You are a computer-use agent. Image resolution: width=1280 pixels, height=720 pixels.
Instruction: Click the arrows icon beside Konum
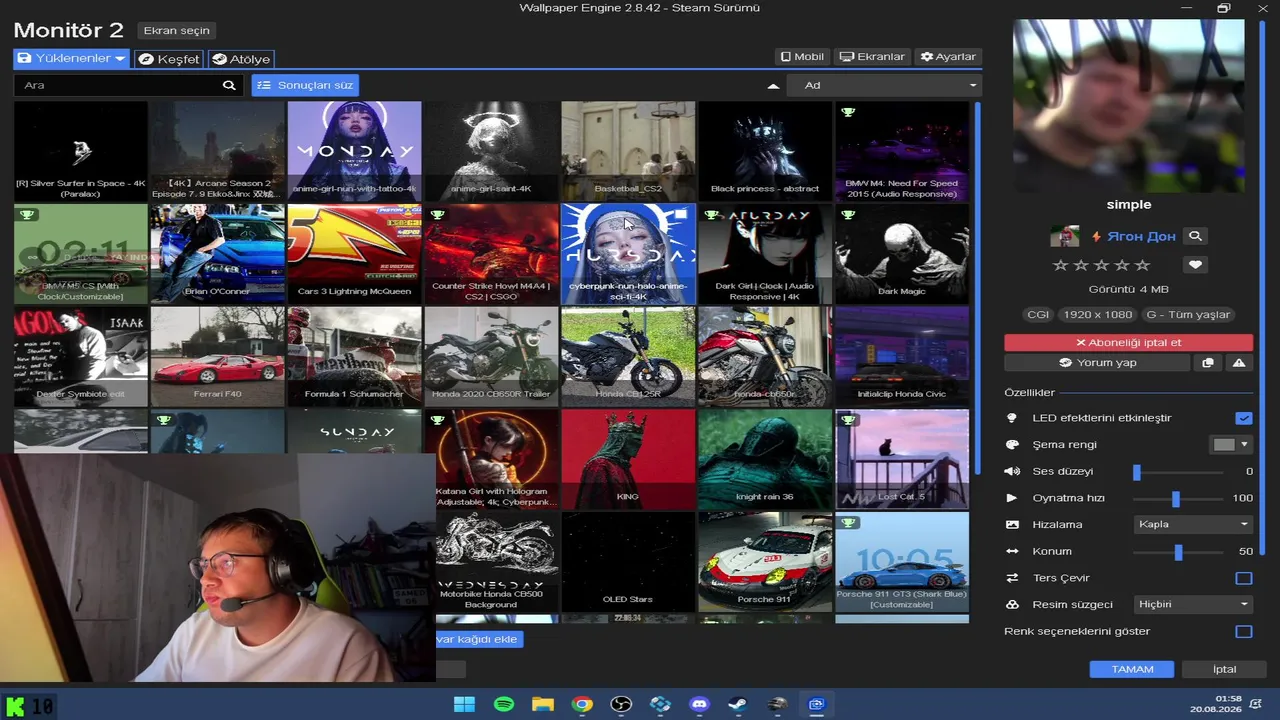pyautogui.click(x=1012, y=551)
